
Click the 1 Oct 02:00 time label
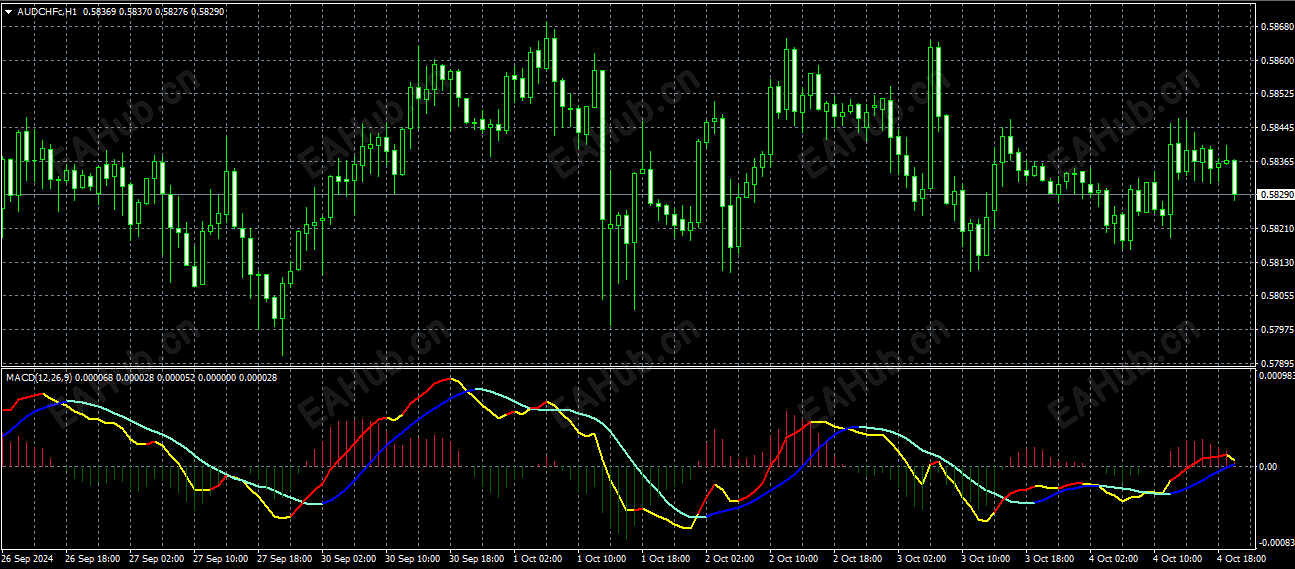[x=537, y=558]
